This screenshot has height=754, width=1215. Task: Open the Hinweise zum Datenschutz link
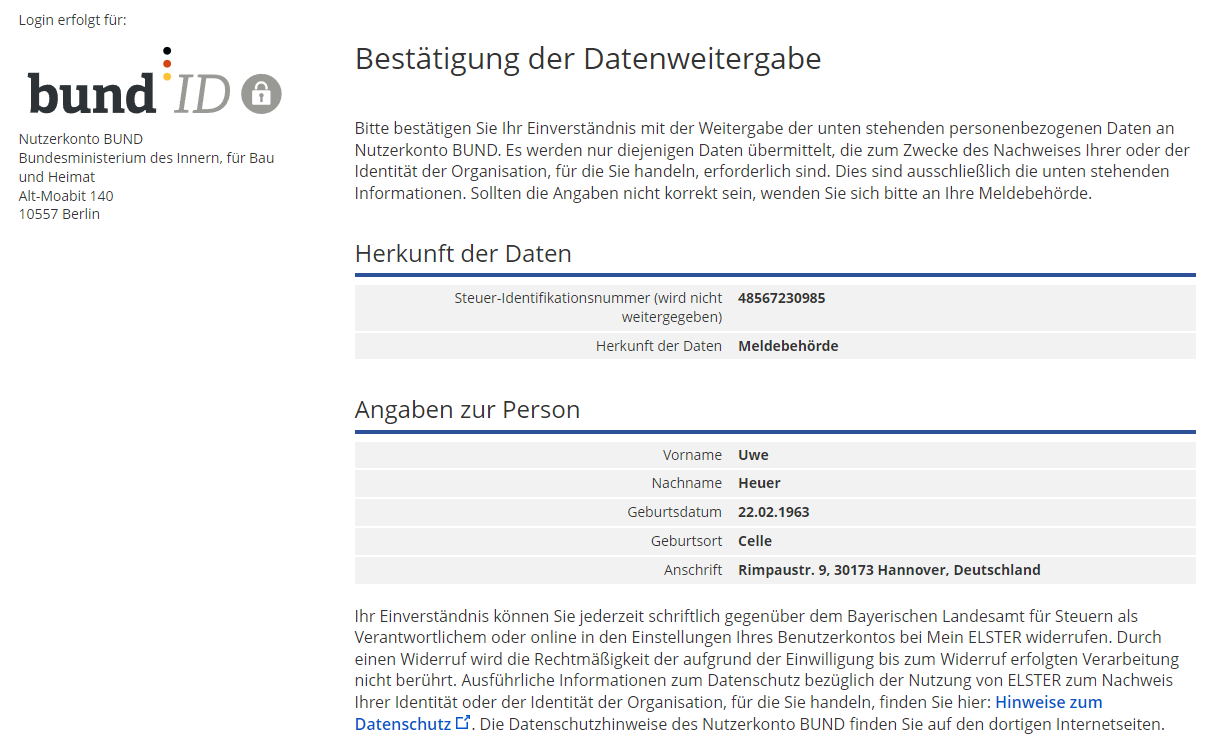point(1048,702)
